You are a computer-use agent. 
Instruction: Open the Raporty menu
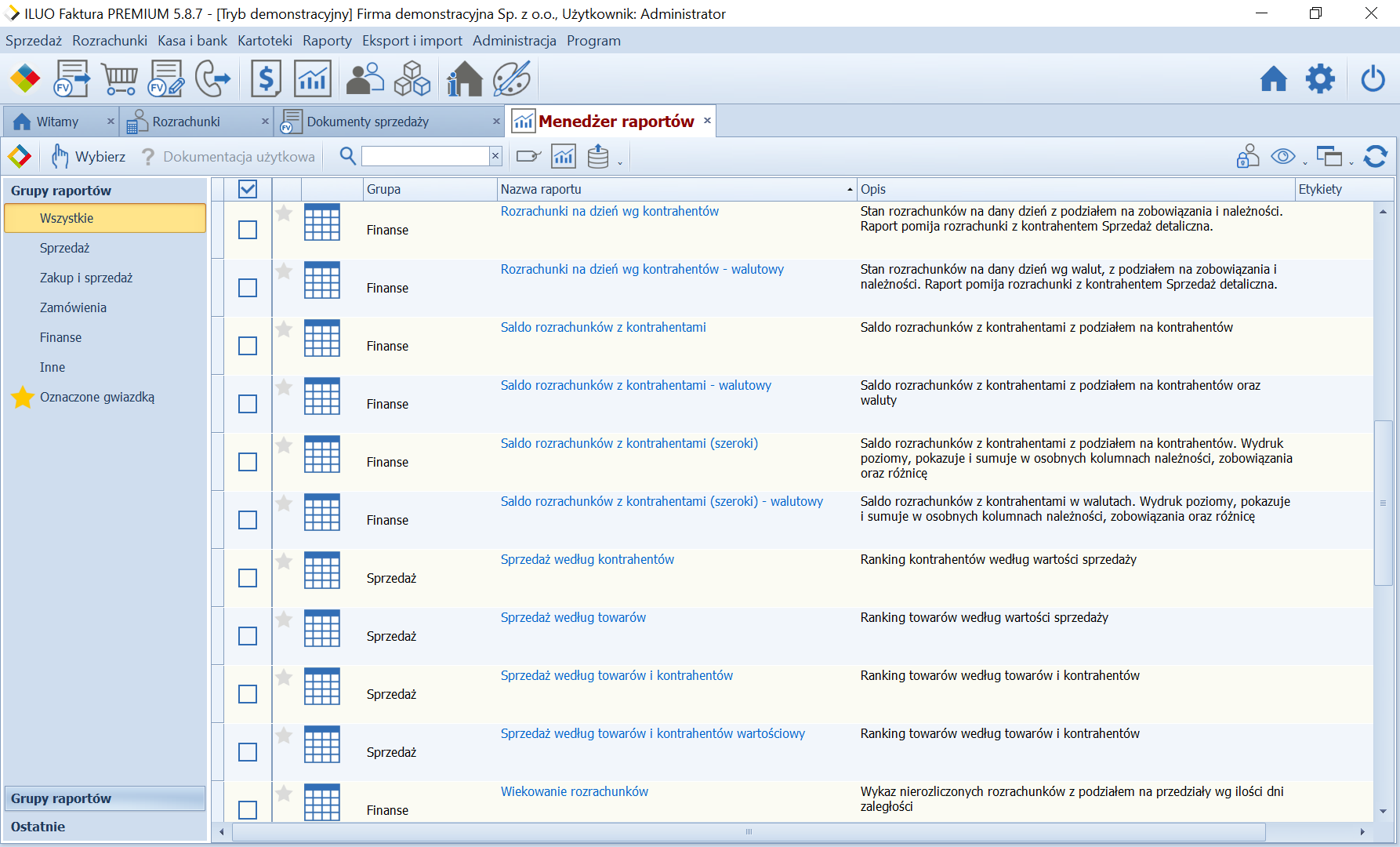[327, 41]
